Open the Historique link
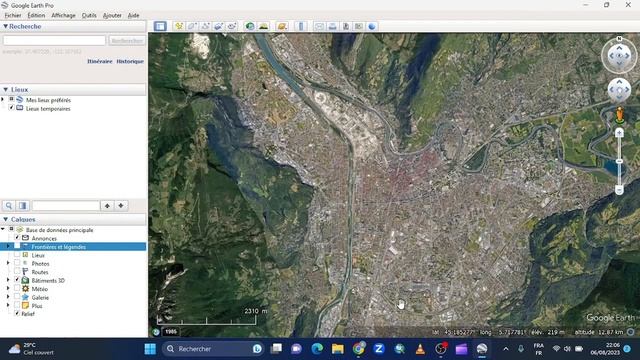Image resolution: width=640 pixels, height=360 pixels. coord(130,61)
